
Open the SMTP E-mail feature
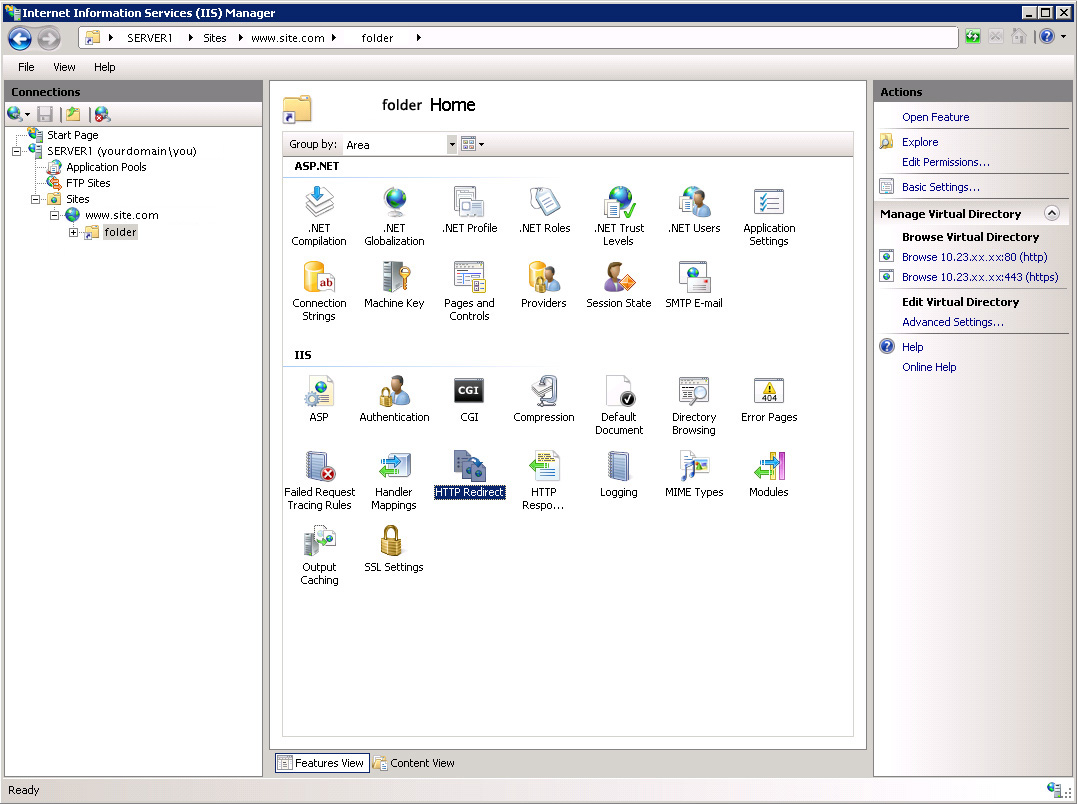(694, 285)
